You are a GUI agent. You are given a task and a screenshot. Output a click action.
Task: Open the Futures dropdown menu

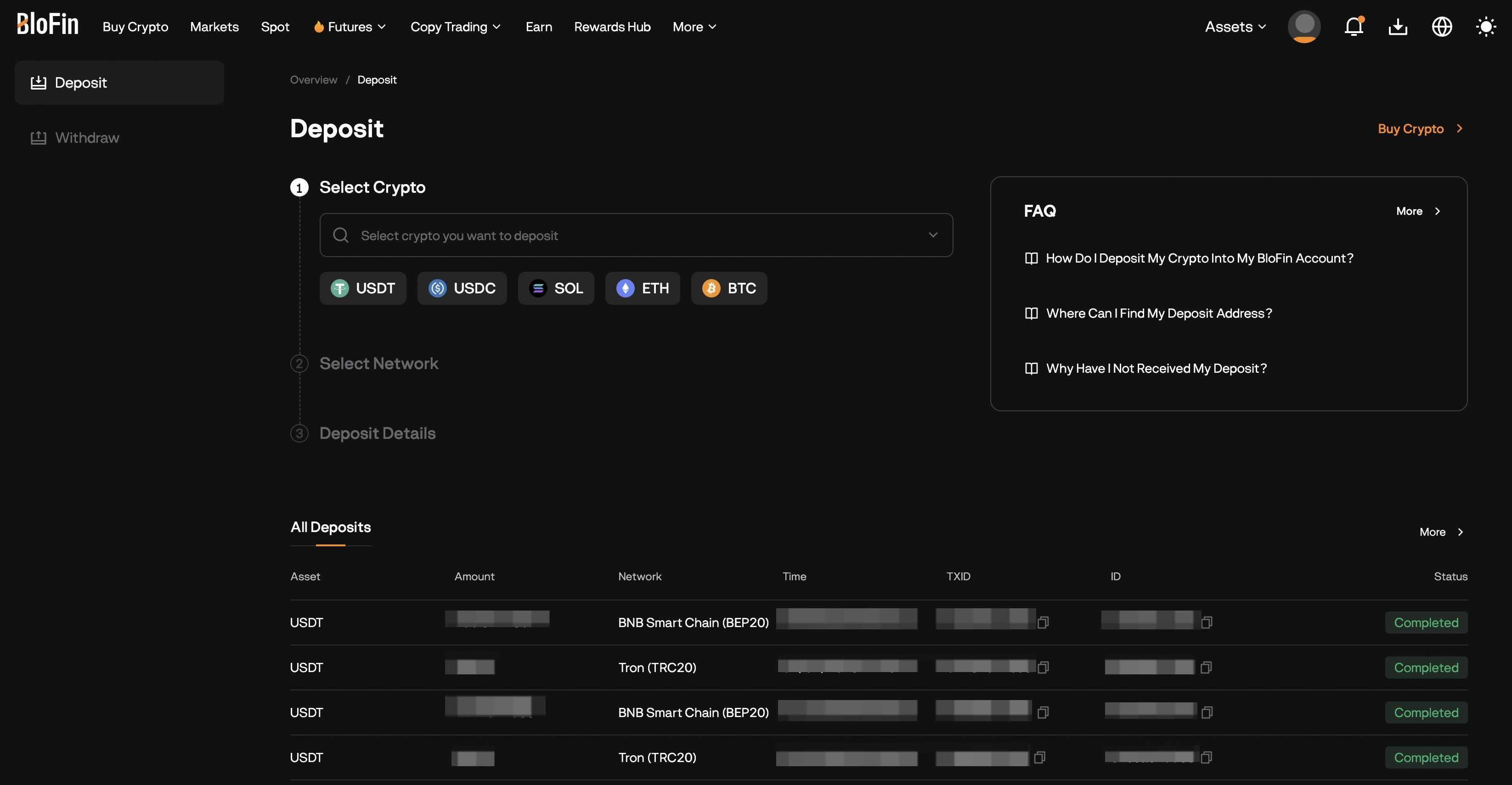tap(350, 27)
